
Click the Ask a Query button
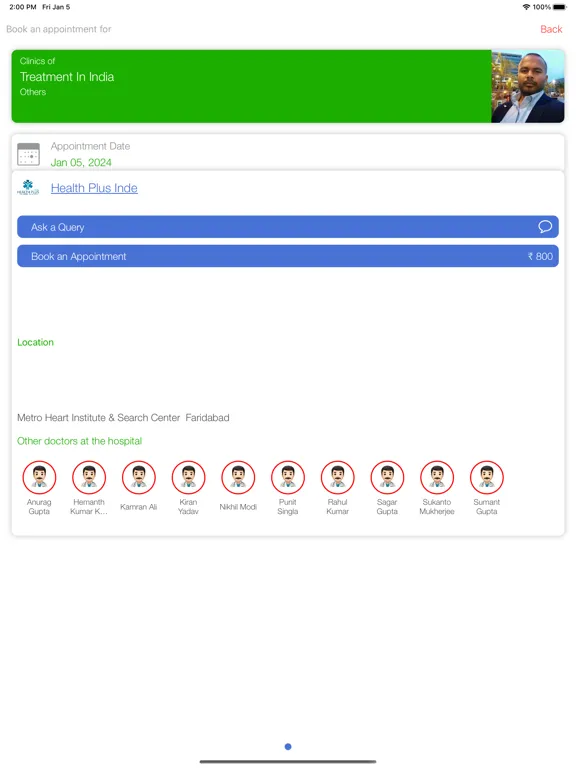[x=288, y=227]
